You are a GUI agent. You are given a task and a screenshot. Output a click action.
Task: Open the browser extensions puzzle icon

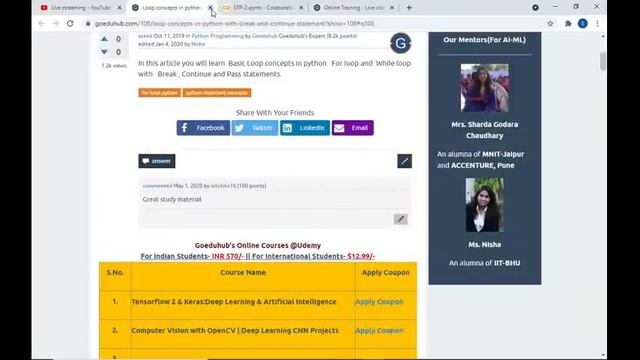568,24
